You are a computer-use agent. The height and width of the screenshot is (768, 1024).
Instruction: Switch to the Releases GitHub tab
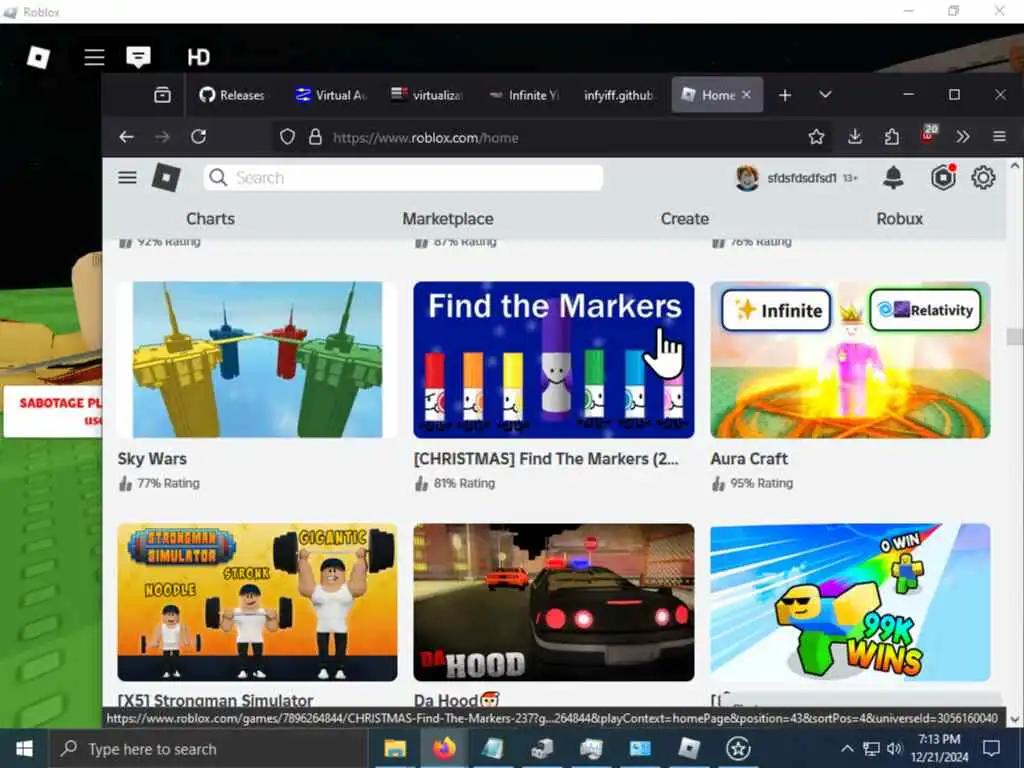pos(232,95)
